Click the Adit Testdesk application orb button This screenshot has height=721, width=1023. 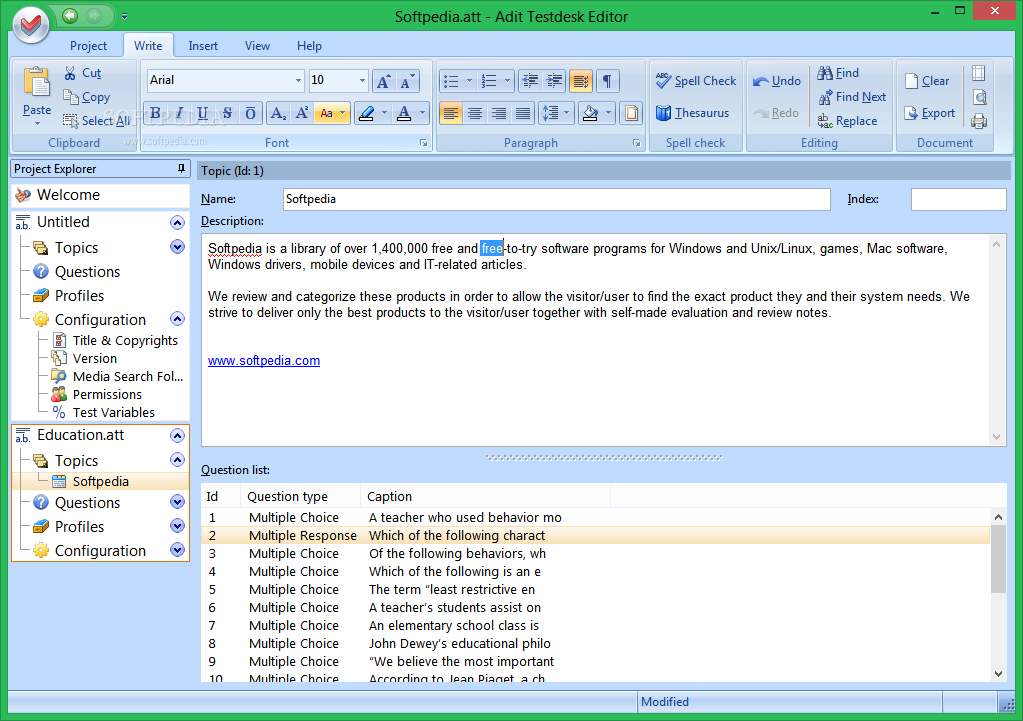[31, 25]
